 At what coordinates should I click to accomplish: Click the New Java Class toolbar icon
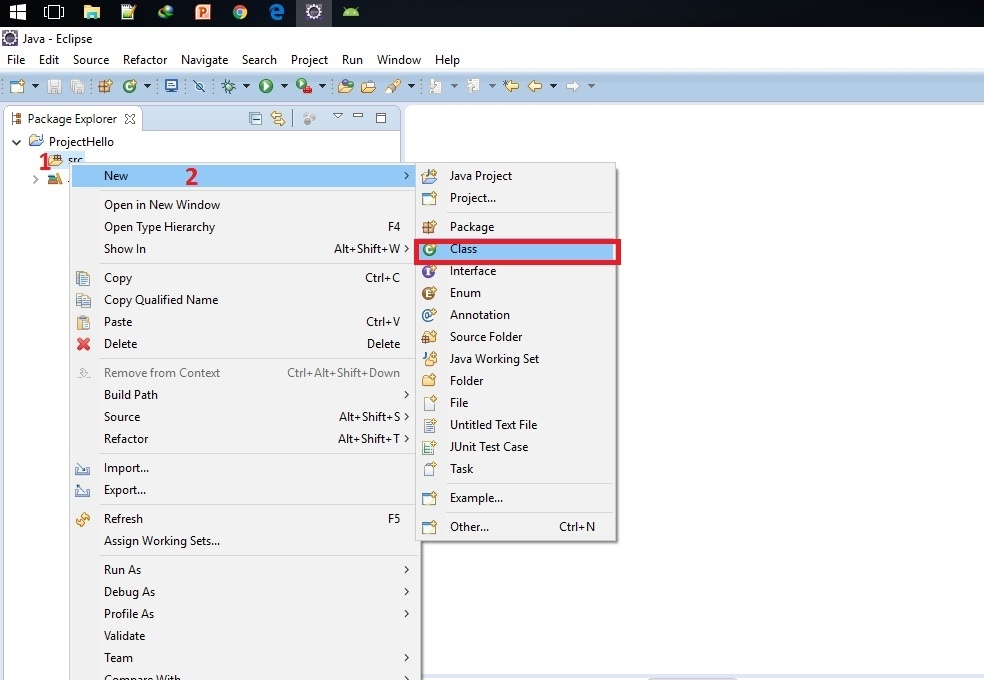point(130,87)
